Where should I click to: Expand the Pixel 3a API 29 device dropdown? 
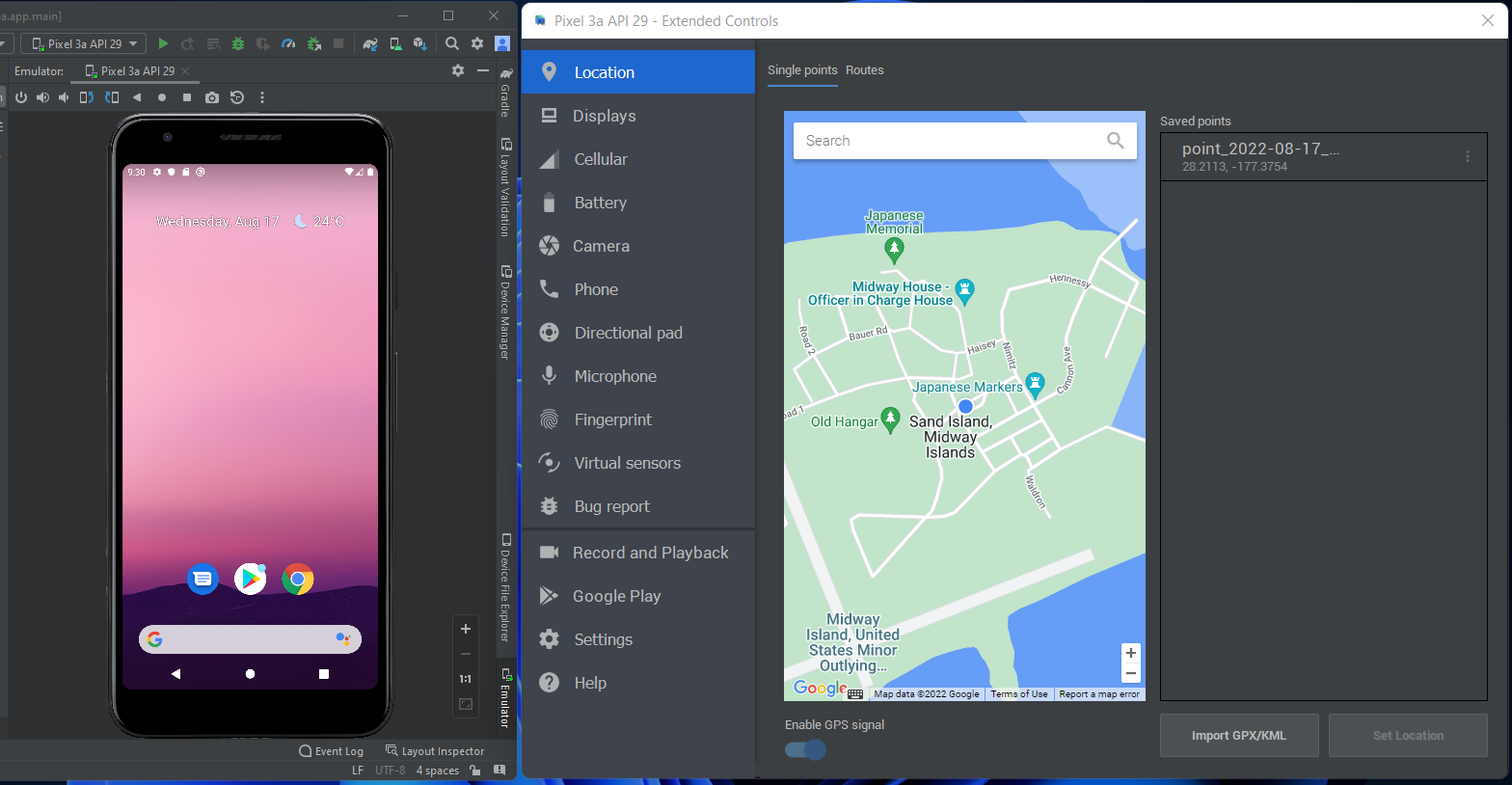[84, 43]
